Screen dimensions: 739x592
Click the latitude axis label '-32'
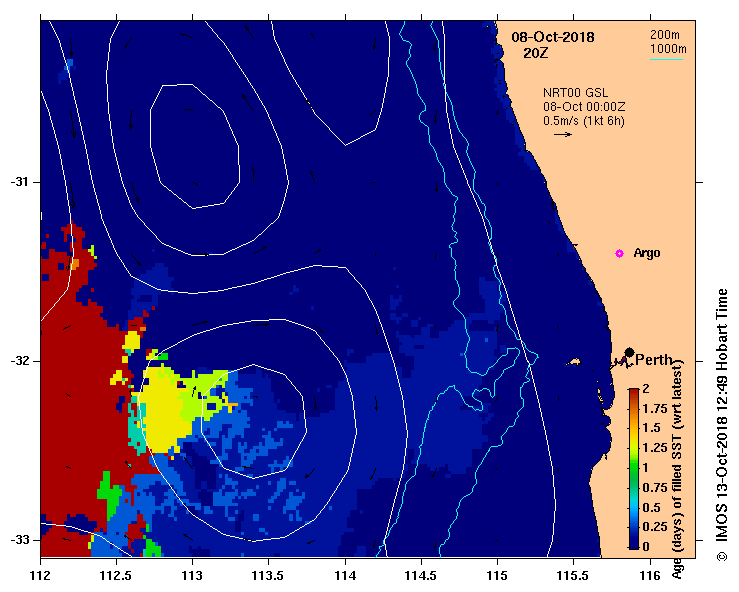click(19, 361)
